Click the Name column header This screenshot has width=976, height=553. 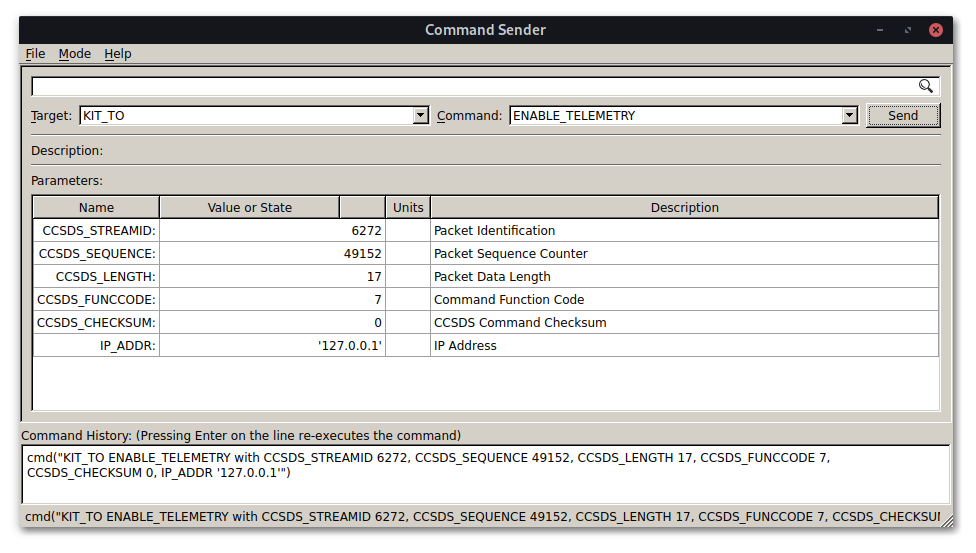[96, 208]
